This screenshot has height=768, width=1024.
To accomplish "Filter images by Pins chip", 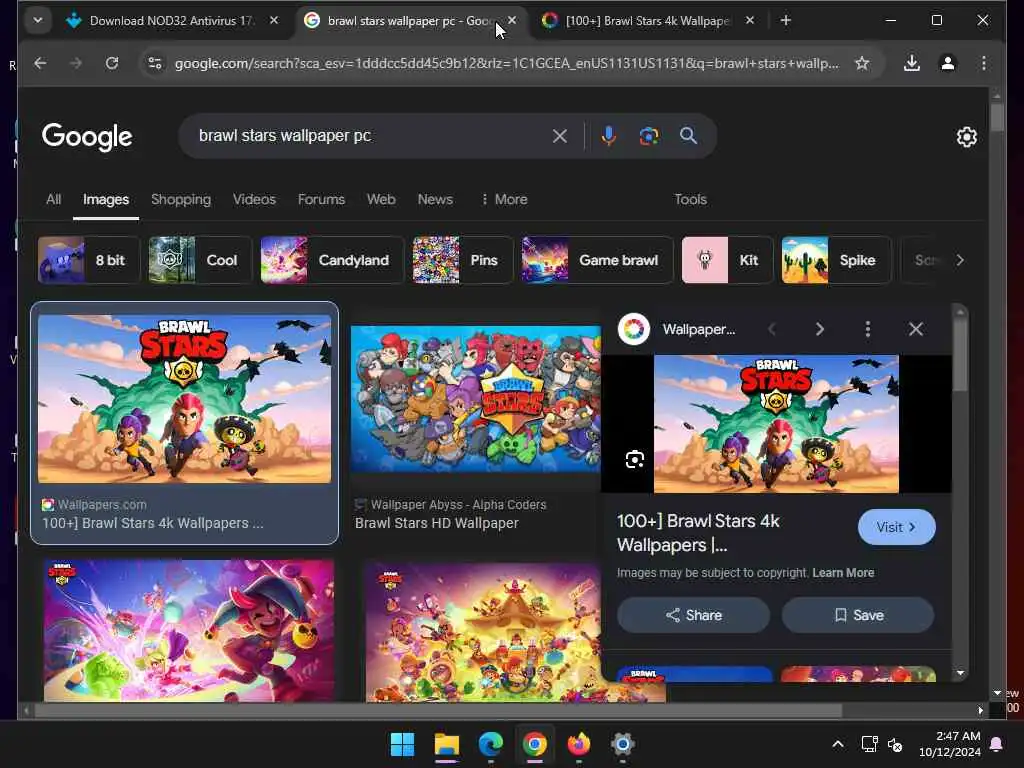I will coord(462,260).
